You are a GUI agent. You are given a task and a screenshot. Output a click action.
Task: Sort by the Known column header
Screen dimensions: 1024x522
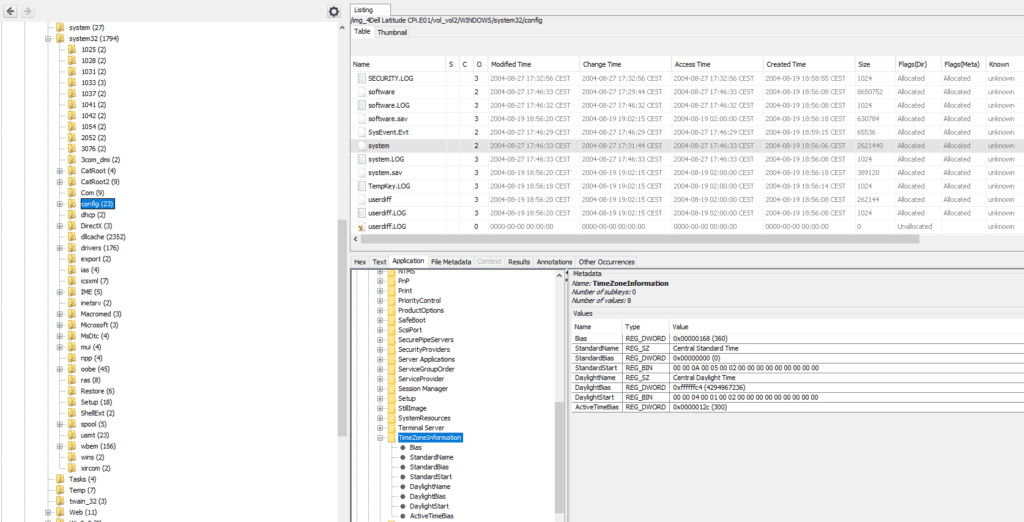click(1004, 65)
